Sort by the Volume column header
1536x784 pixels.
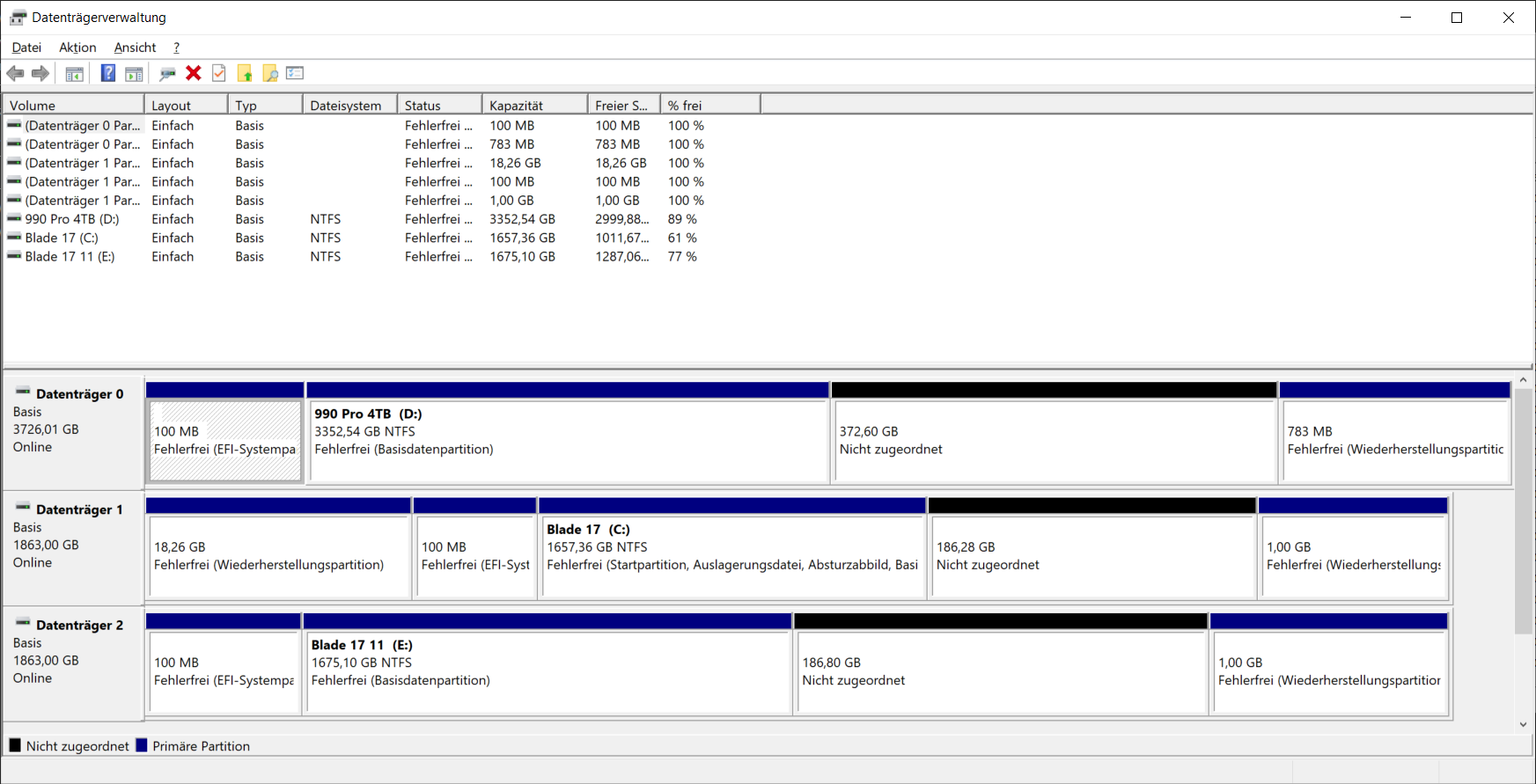click(x=74, y=106)
